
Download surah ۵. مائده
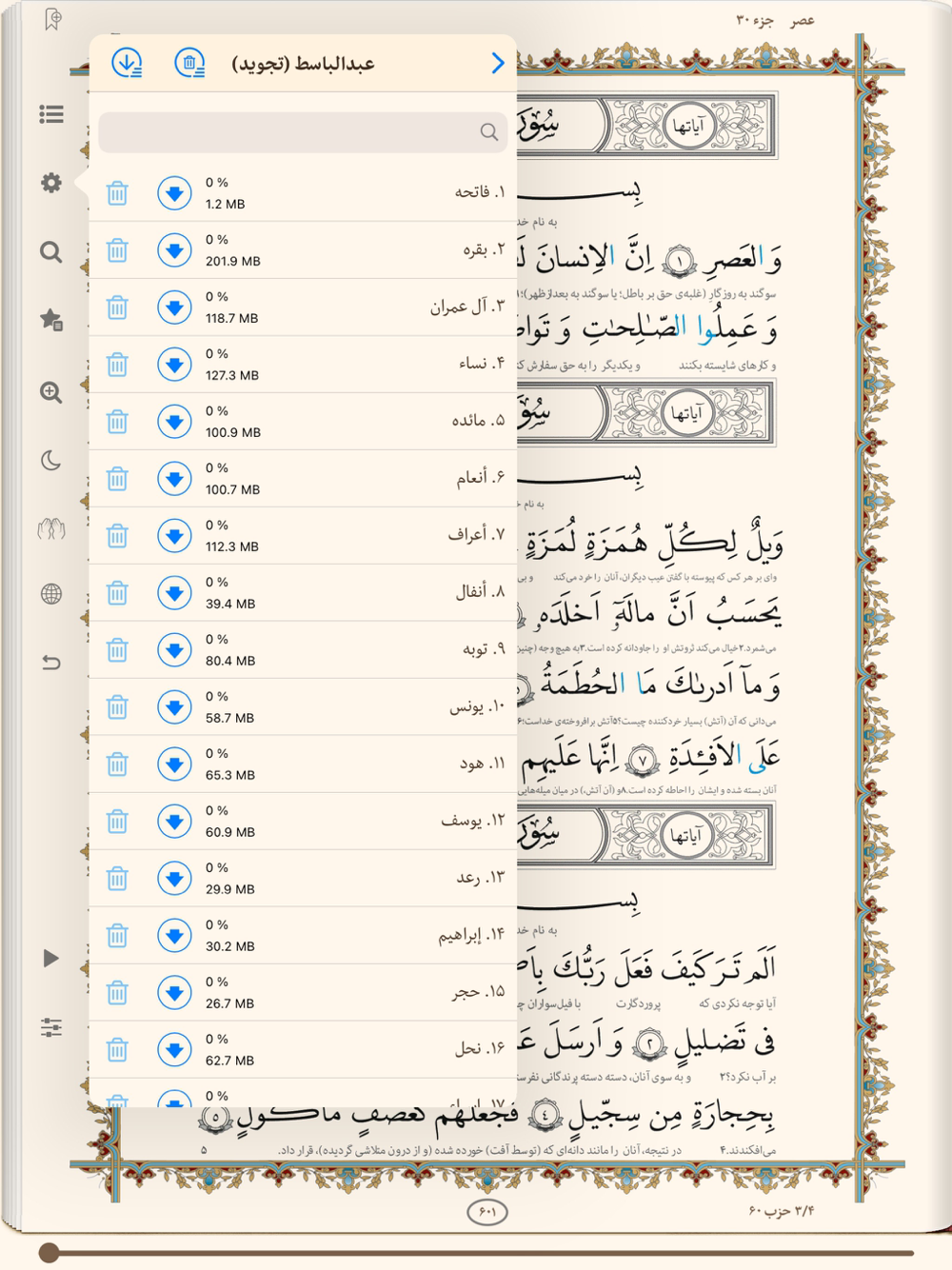point(174,422)
